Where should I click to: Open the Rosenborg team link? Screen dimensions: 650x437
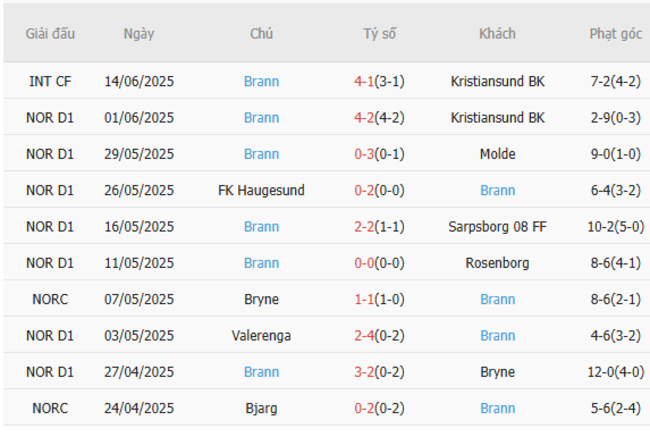point(497,263)
